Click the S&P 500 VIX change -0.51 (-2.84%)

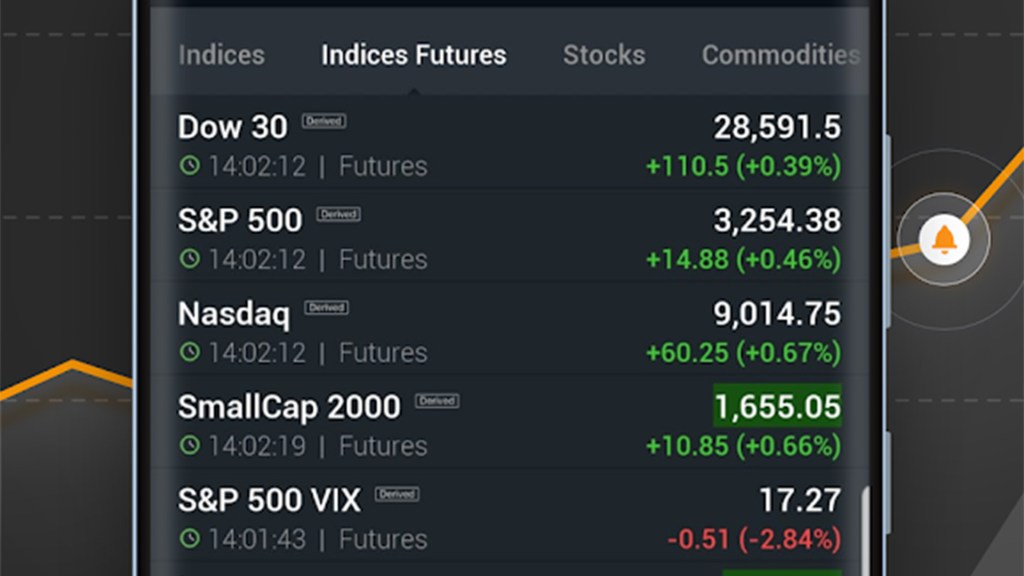tap(754, 540)
